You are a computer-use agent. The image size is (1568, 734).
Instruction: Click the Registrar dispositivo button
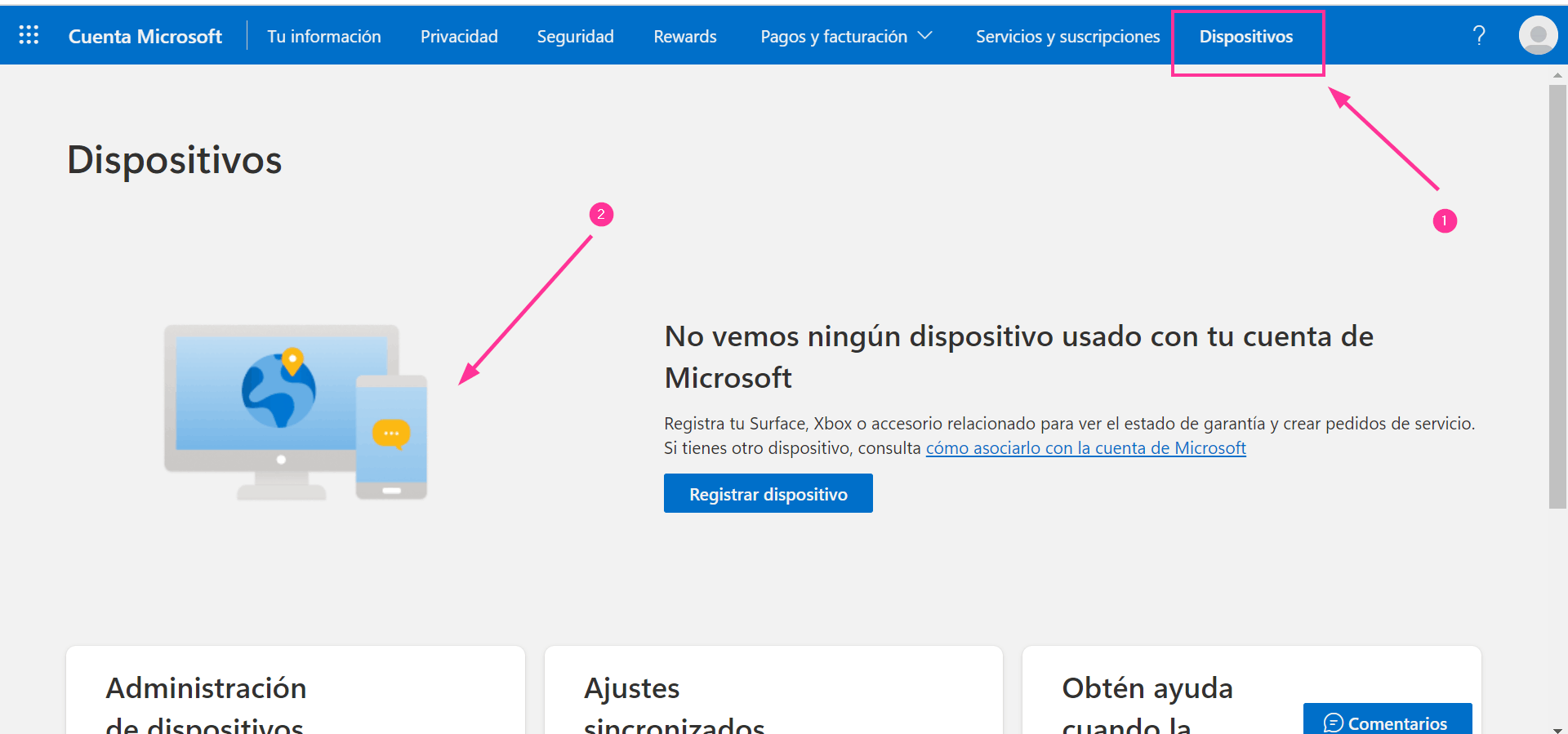[x=768, y=493]
